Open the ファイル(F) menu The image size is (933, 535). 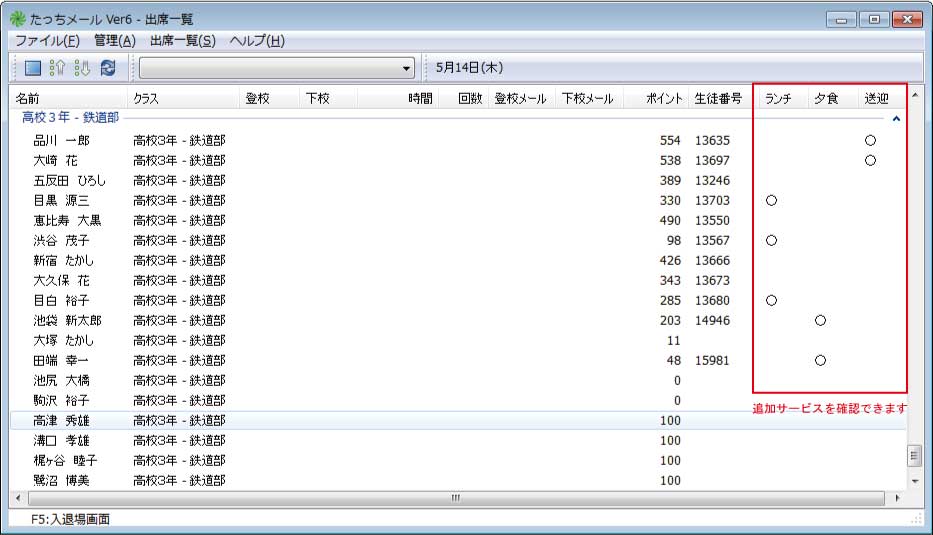(x=47, y=41)
